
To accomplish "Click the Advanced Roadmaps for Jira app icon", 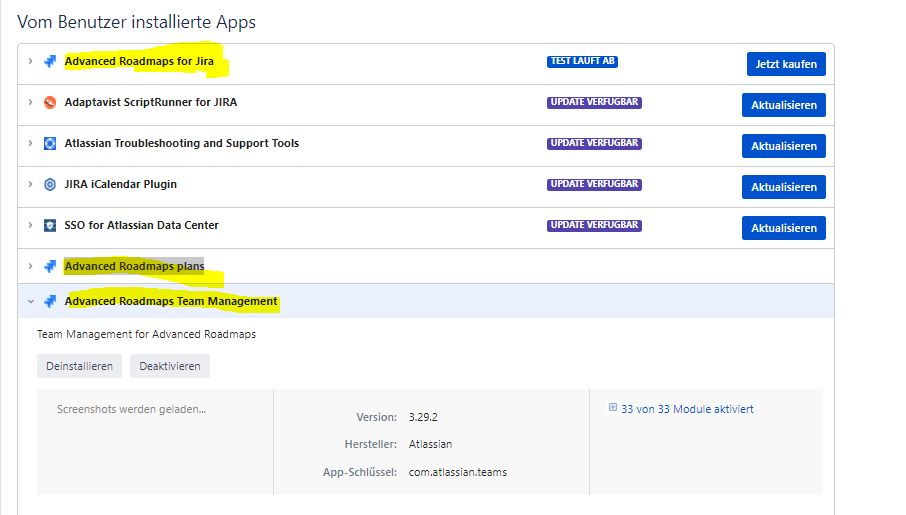I will 50,61.
